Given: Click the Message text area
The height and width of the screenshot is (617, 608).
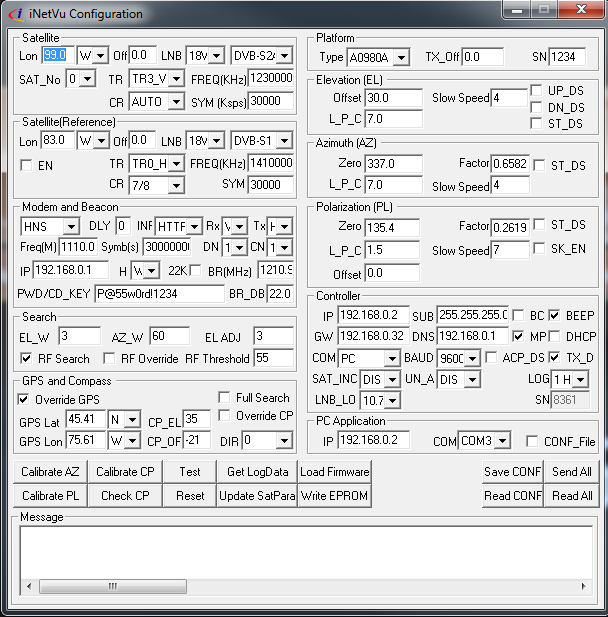Looking at the screenshot, I should click(306, 552).
